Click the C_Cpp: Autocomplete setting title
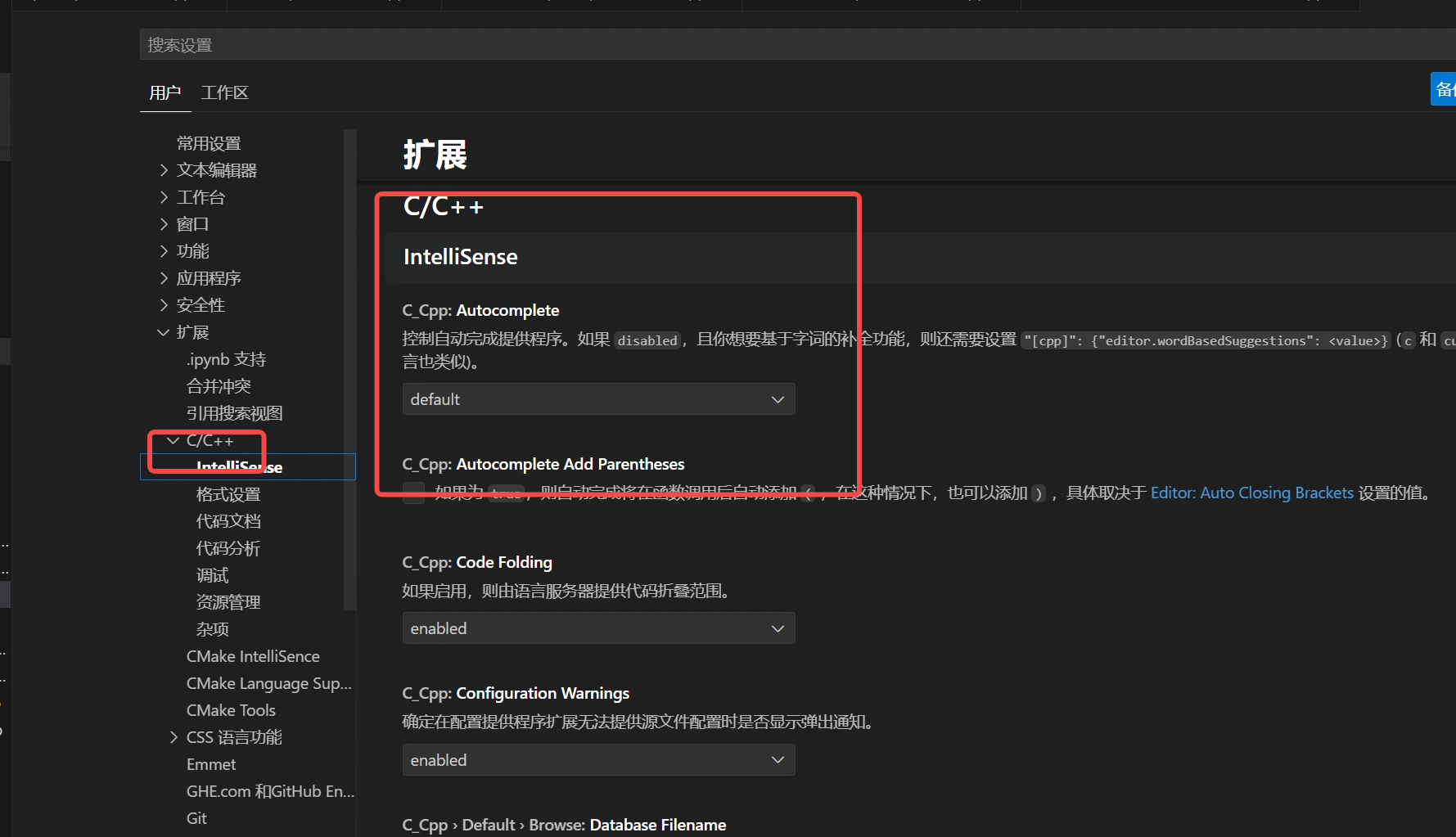Image resolution: width=1456 pixels, height=837 pixels. 480,310
